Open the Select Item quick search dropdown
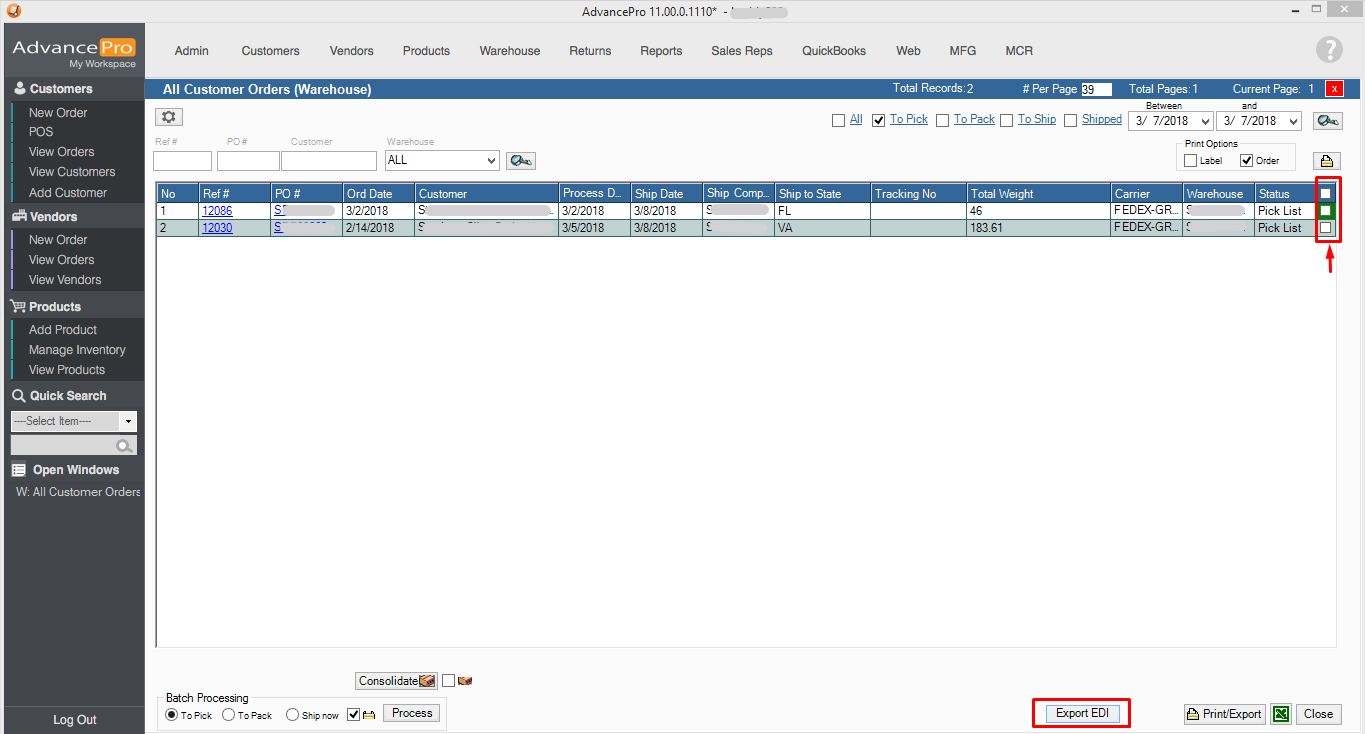Viewport: 1365px width, 734px height. (129, 422)
